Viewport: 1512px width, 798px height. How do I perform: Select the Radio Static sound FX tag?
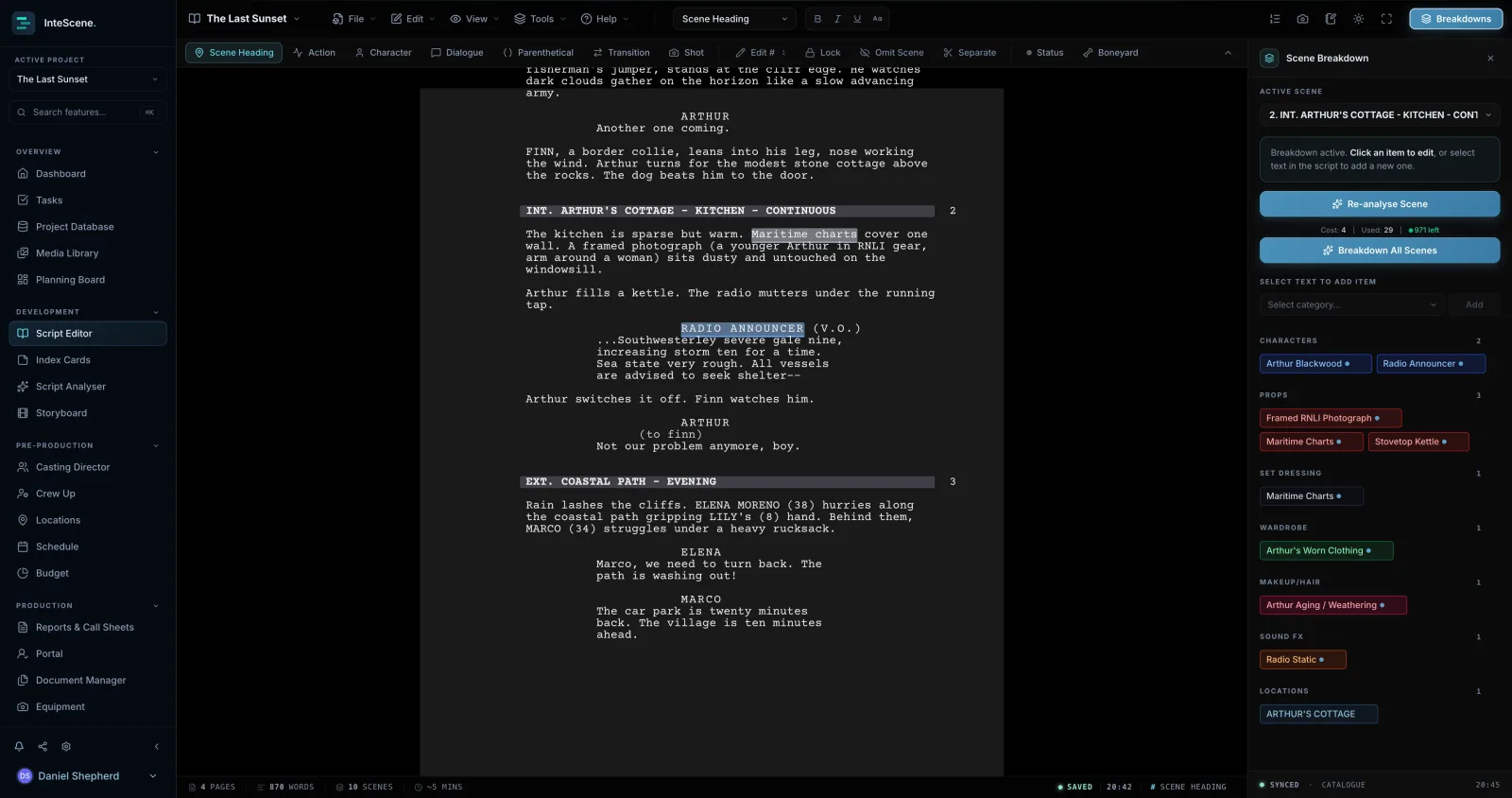point(1302,660)
